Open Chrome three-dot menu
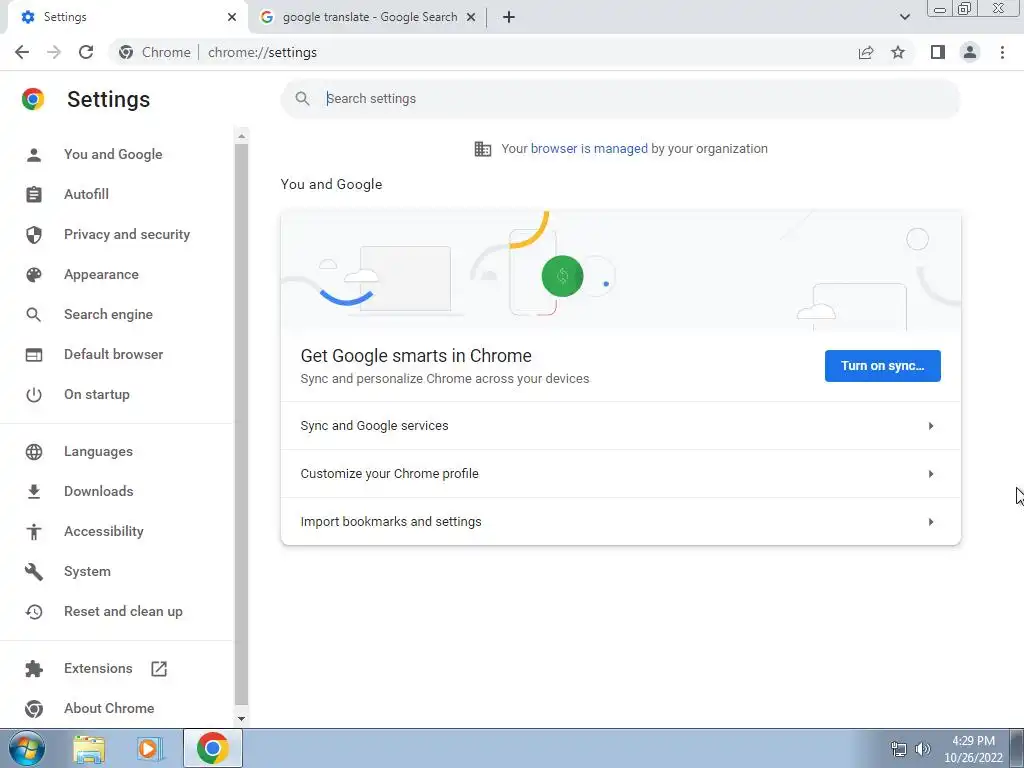Screen dimensions: 1024x768 click(x=1002, y=52)
